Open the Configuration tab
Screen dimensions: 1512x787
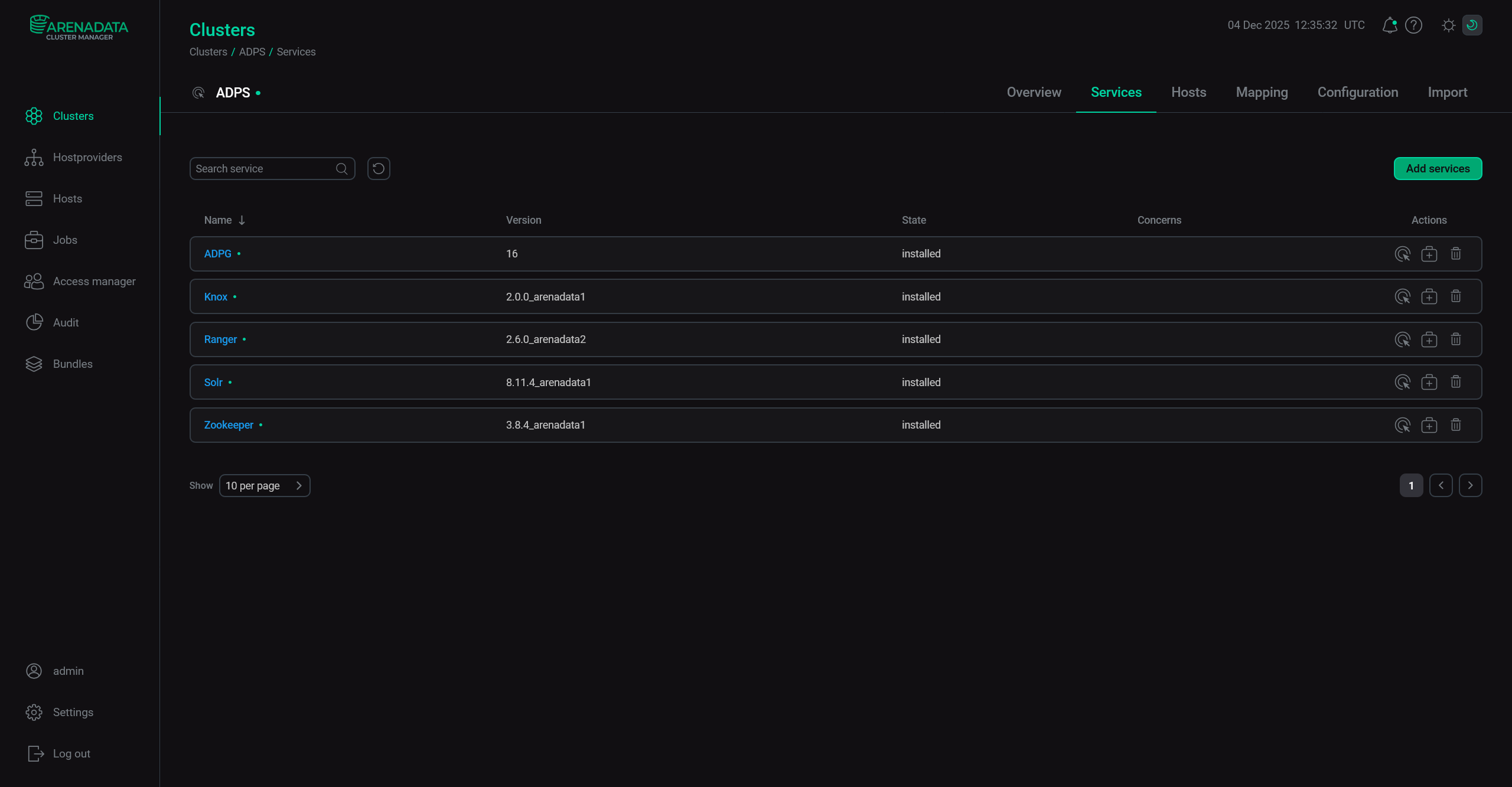coord(1357,92)
